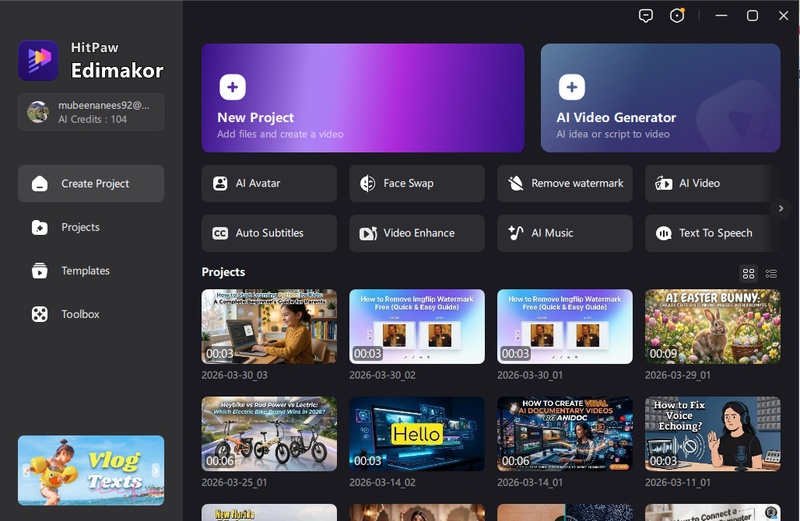Open Toolbox section in the sidebar
Viewport: 800px width, 521px height.
click(91, 314)
